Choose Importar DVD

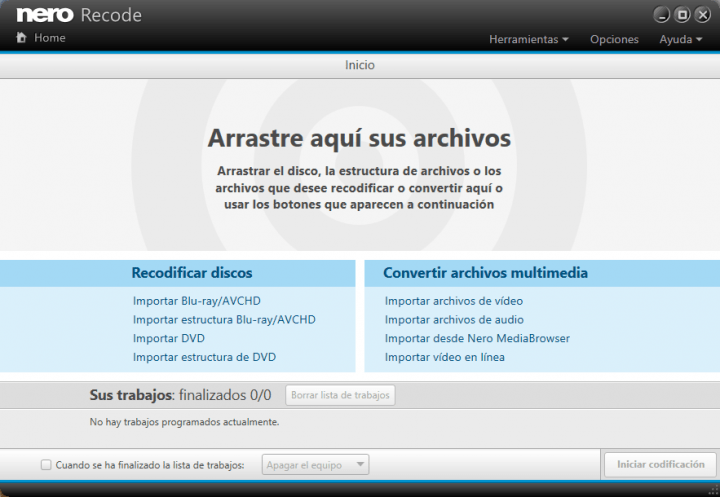click(169, 339)
